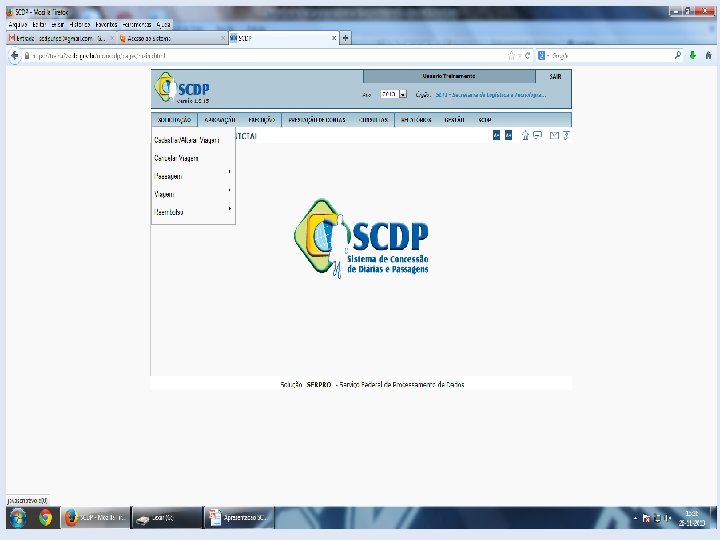Open the Arquivo menu in Firefox
This screenshot has height=540, width=720.
(18, 24)
